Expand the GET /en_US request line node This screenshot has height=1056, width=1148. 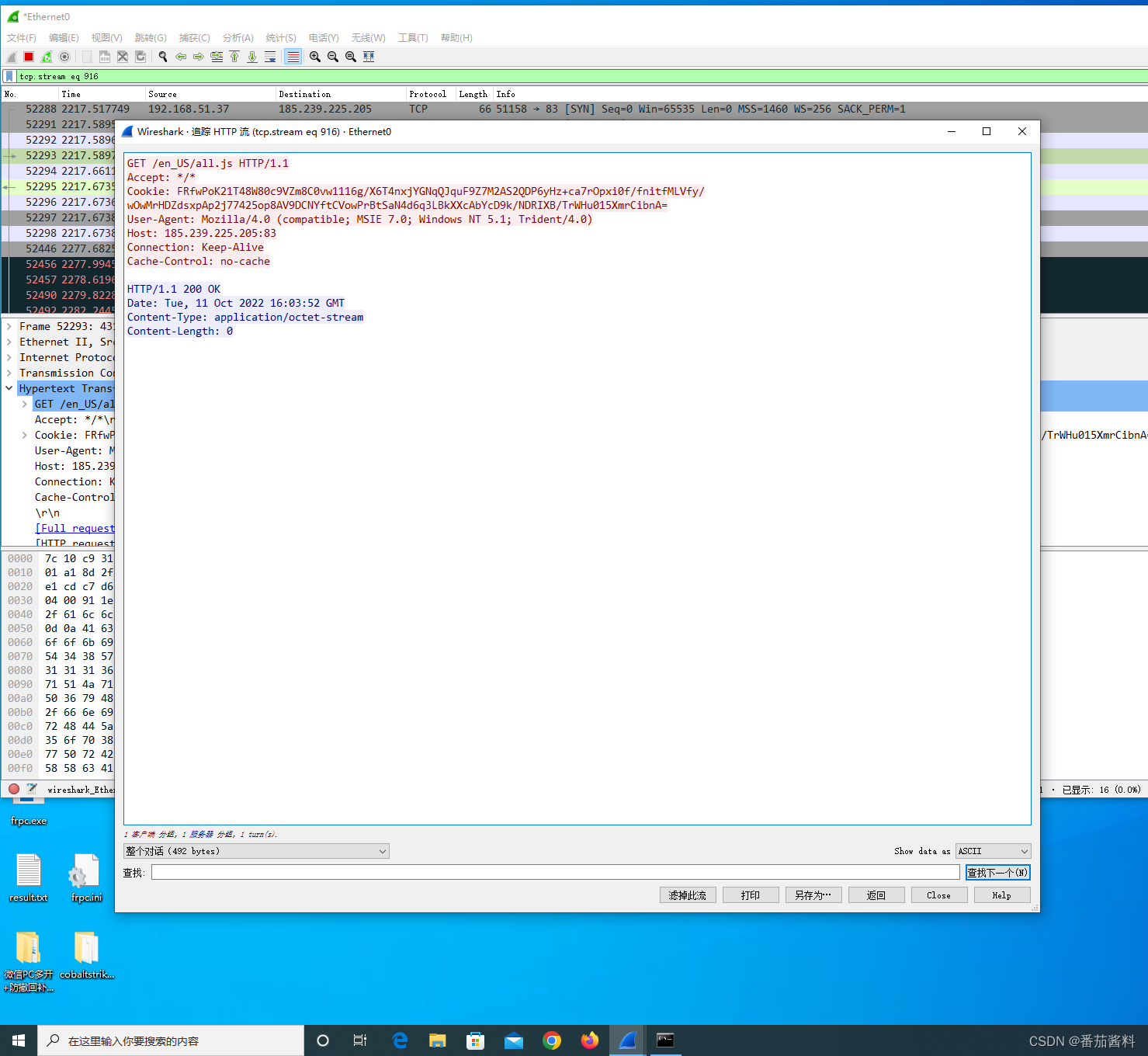coord(25,404)
